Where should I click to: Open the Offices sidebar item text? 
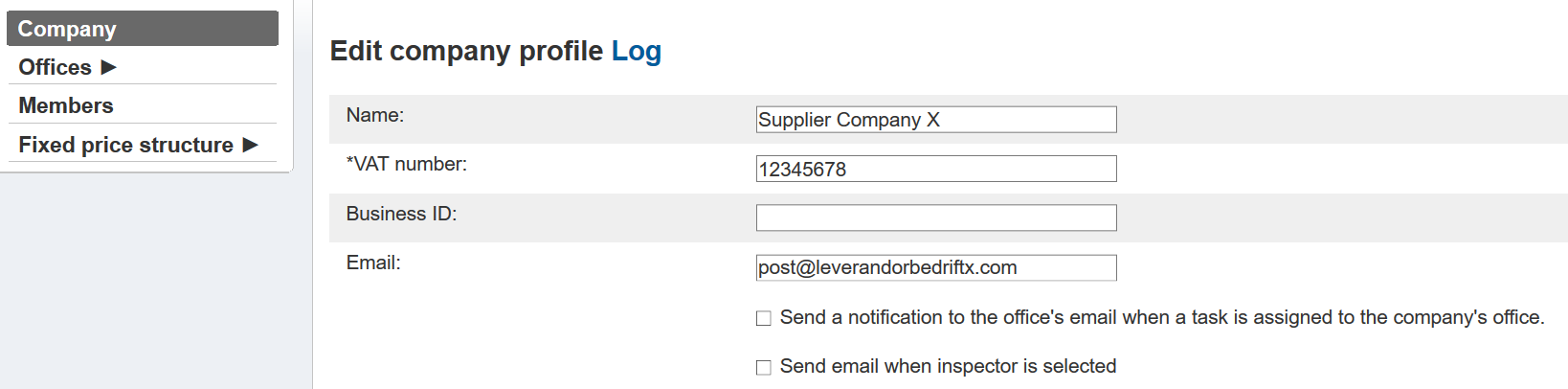pos(55,67)
